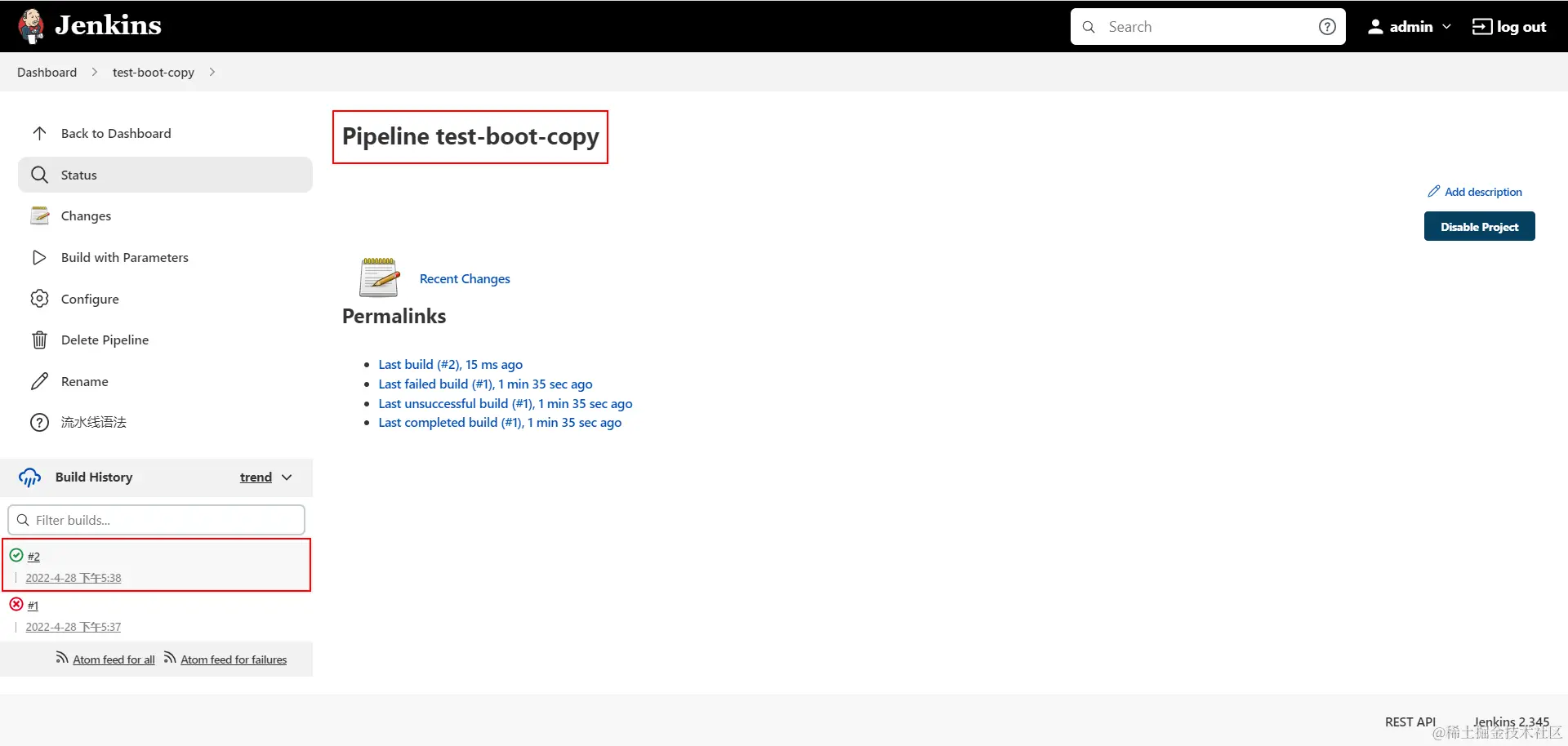Click Add description link
Image resolution: width=1568 pixels, height=746 pixels.
[x=1483, y=192]
